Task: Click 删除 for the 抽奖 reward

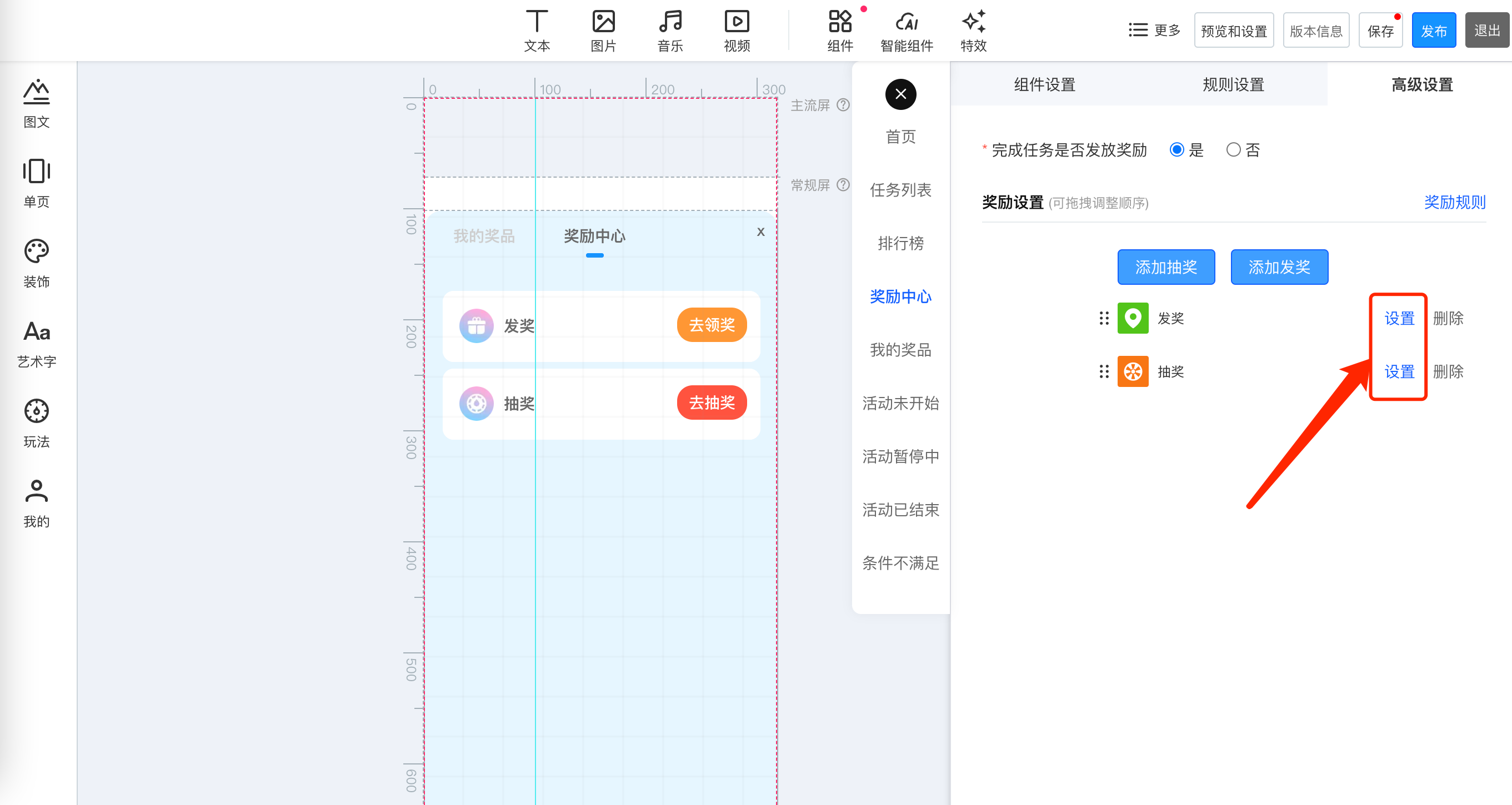Action: [x=1448, y=371]
